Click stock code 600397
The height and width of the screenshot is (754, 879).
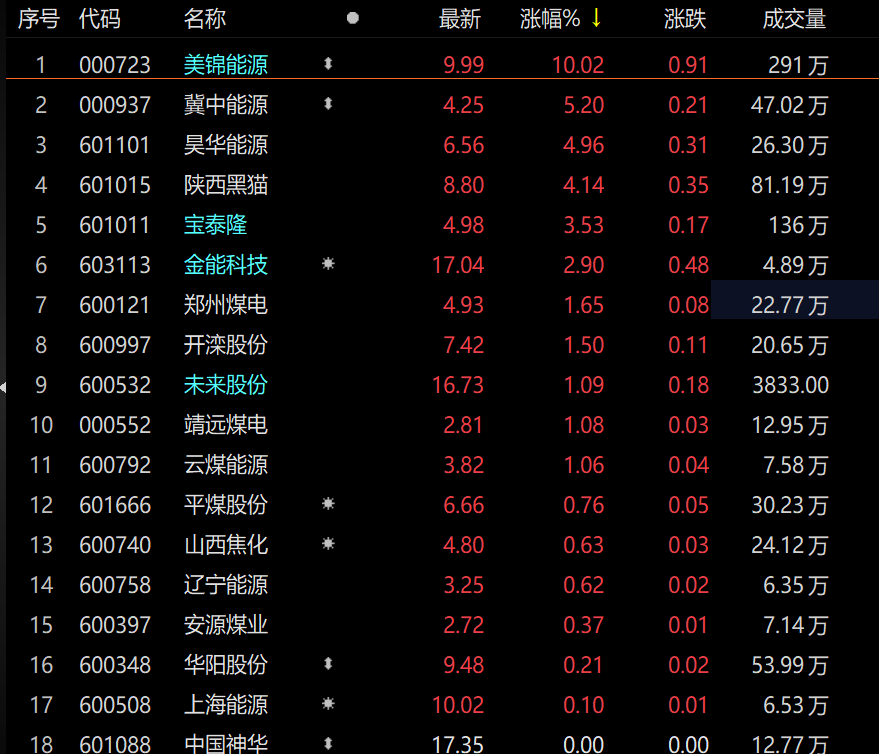coord(115,625)
